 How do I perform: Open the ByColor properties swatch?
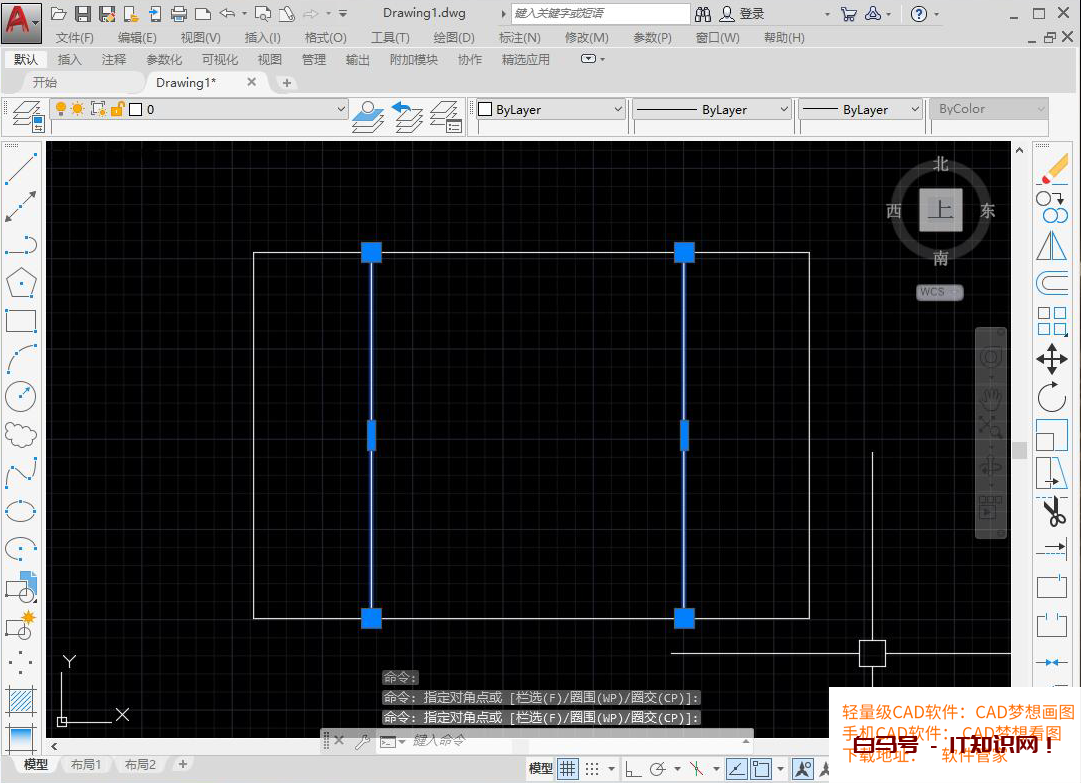click(x=988, y=108)
